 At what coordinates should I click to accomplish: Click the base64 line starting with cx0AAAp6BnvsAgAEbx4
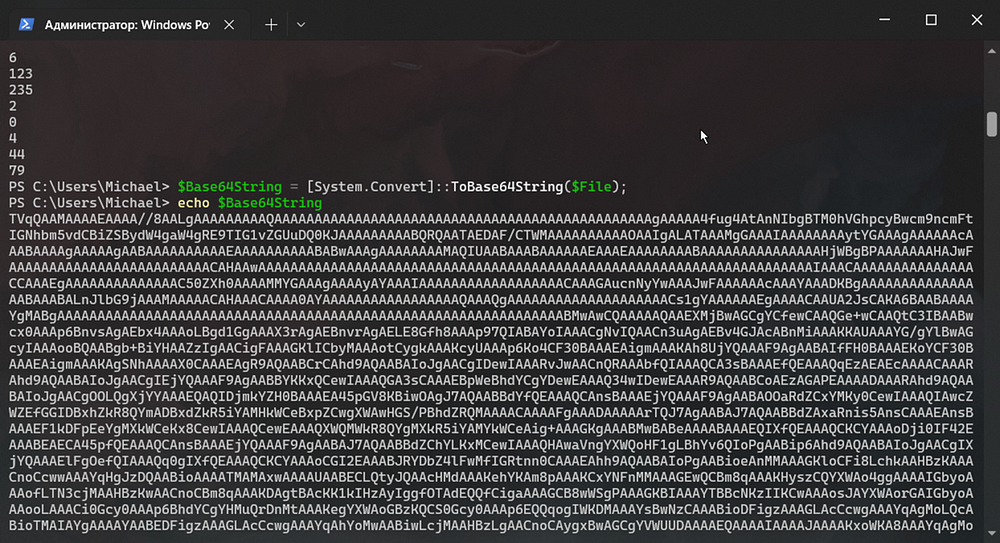point(491,332)
